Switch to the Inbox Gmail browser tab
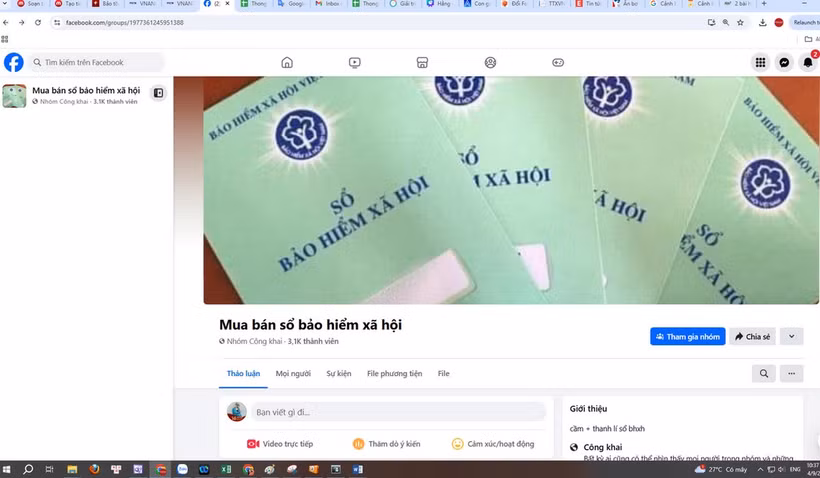The width and height of the screenshot is (820, 478). (327, 4)
